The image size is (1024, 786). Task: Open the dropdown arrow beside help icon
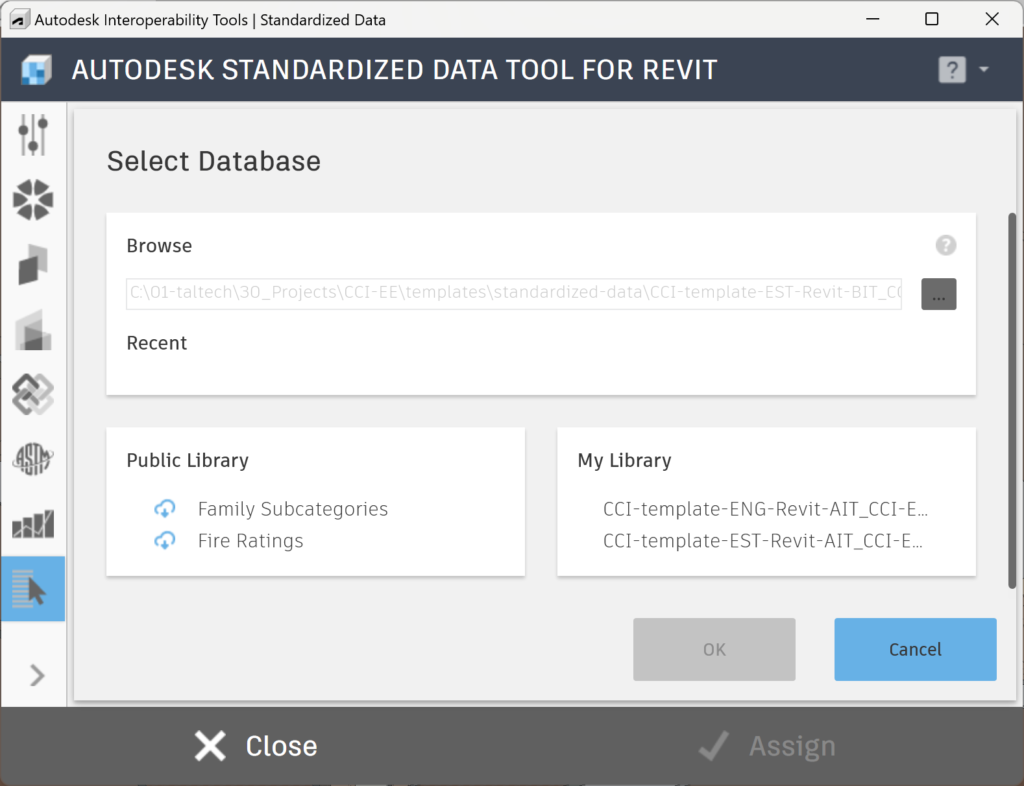(x=984, y=69)
